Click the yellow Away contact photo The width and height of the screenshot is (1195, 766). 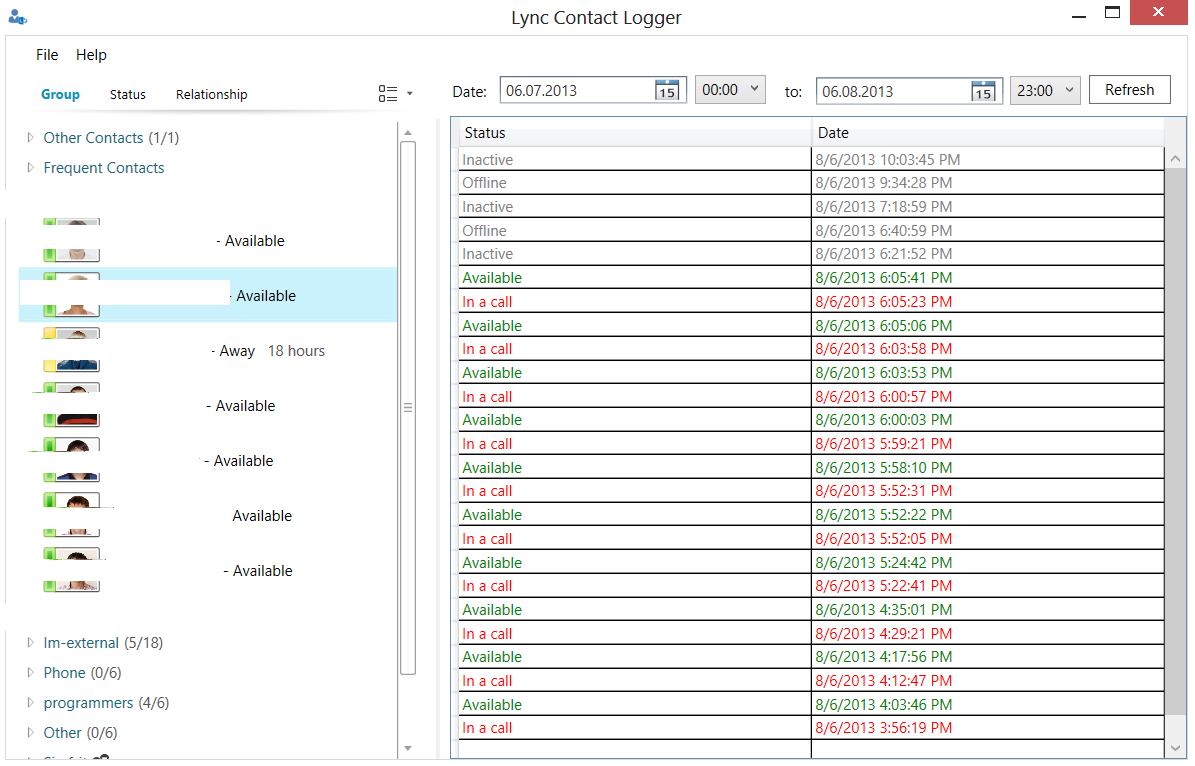72,350
